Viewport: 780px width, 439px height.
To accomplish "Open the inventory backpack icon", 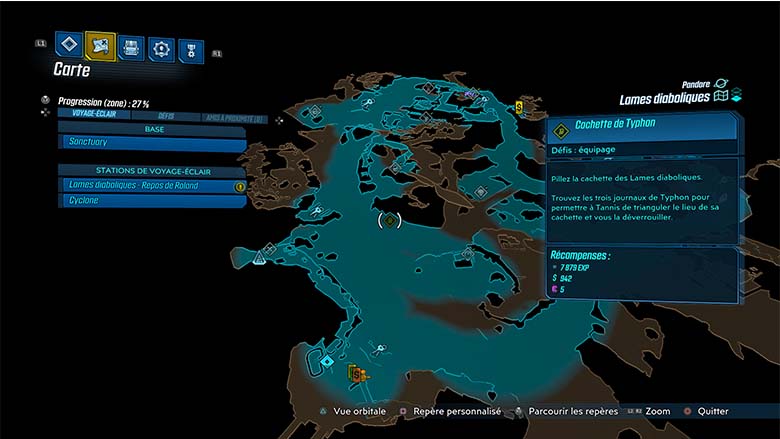I will [x=131, y=47].
